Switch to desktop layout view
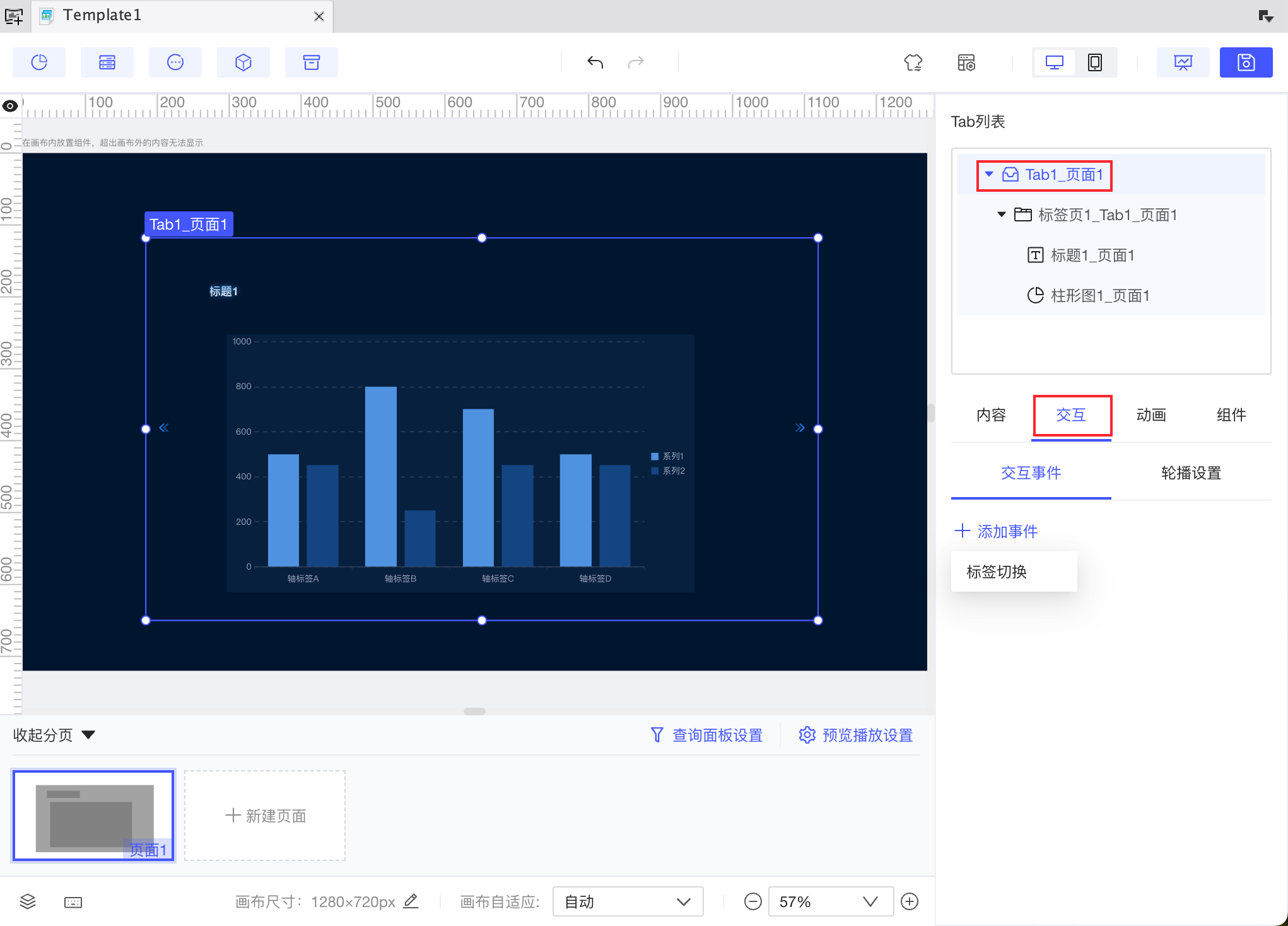Viewport: 1288px width, 926px height. 1054,62
